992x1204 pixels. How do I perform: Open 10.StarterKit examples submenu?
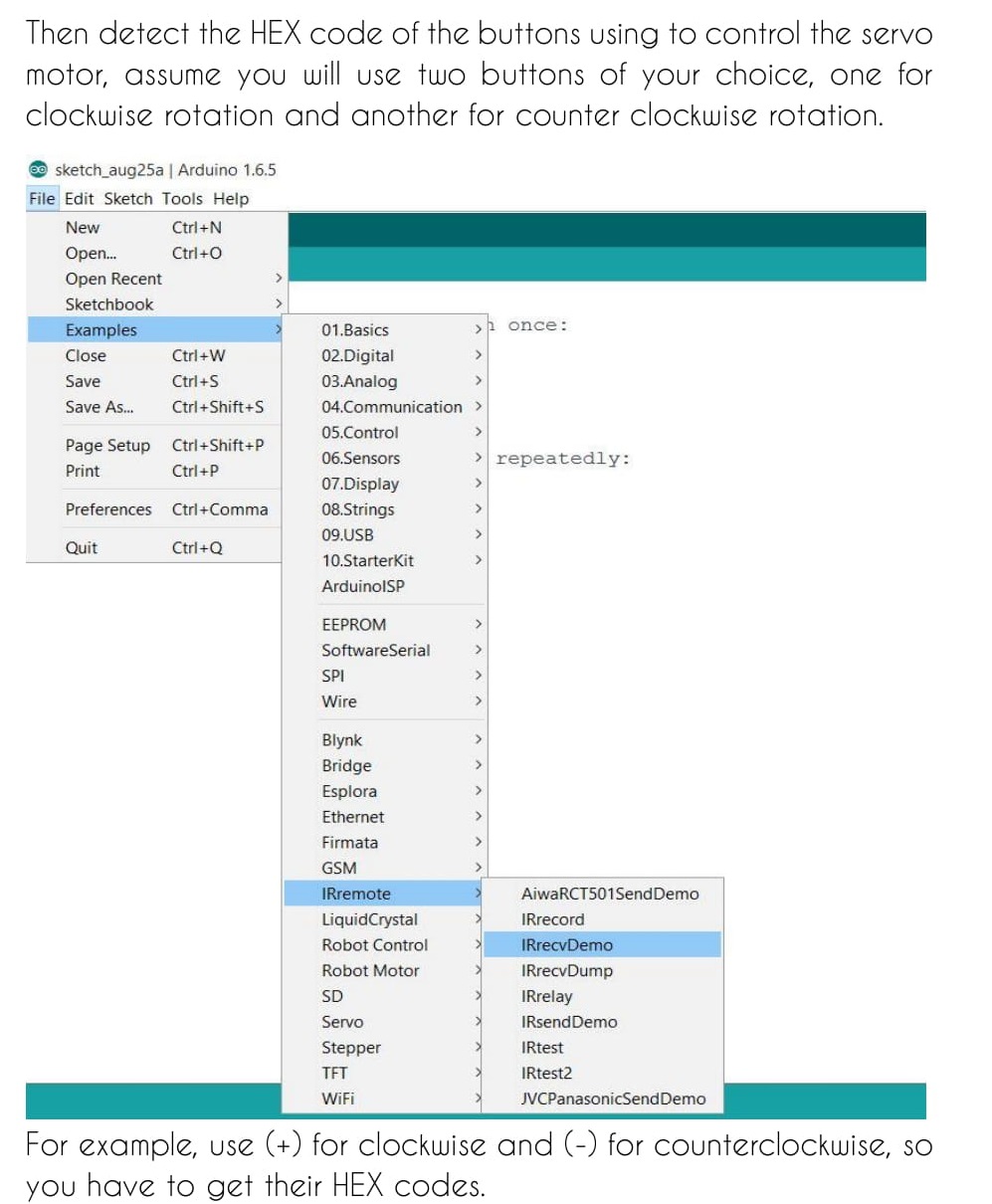tap(385, 561)
